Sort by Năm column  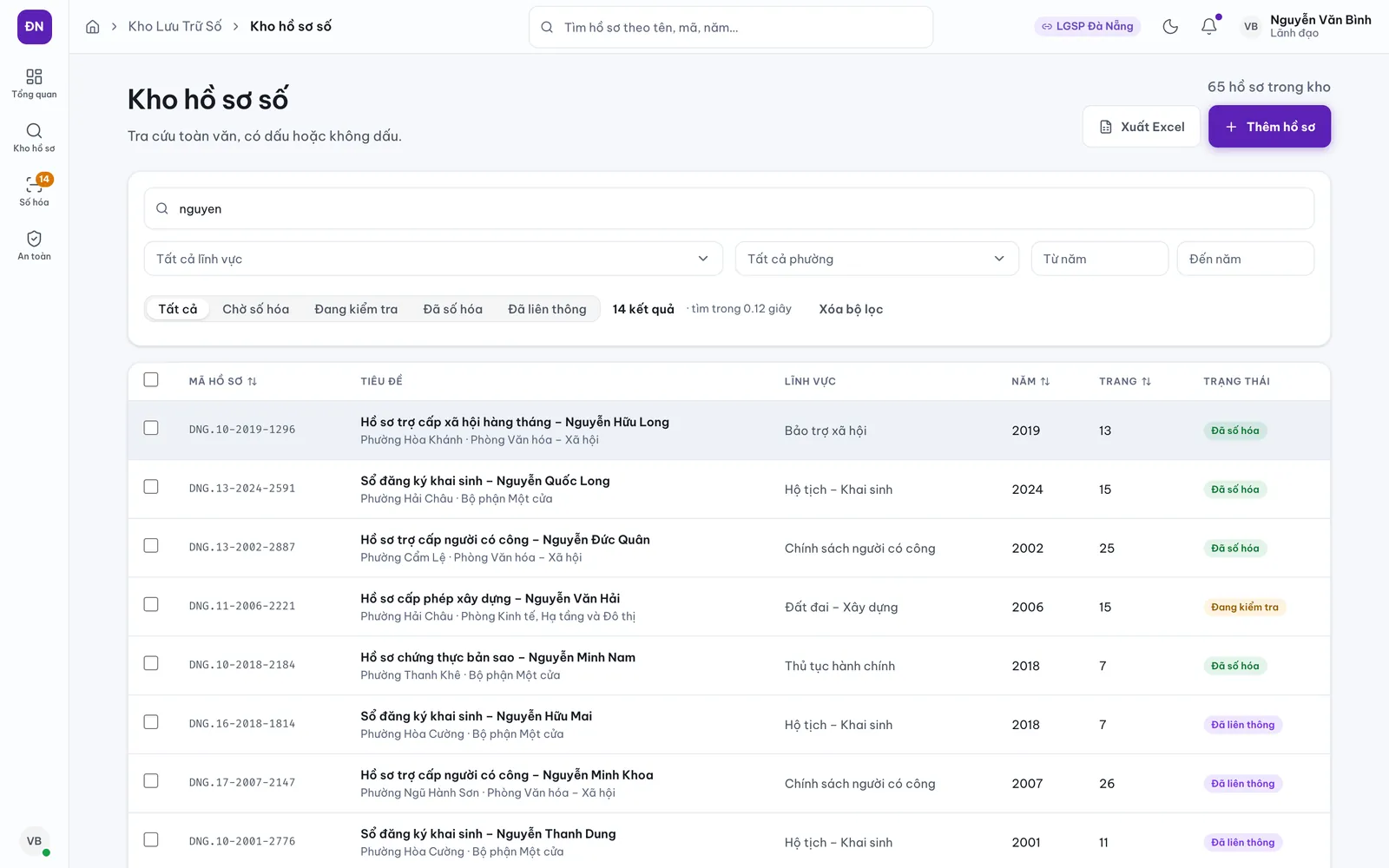(1030, 381)
